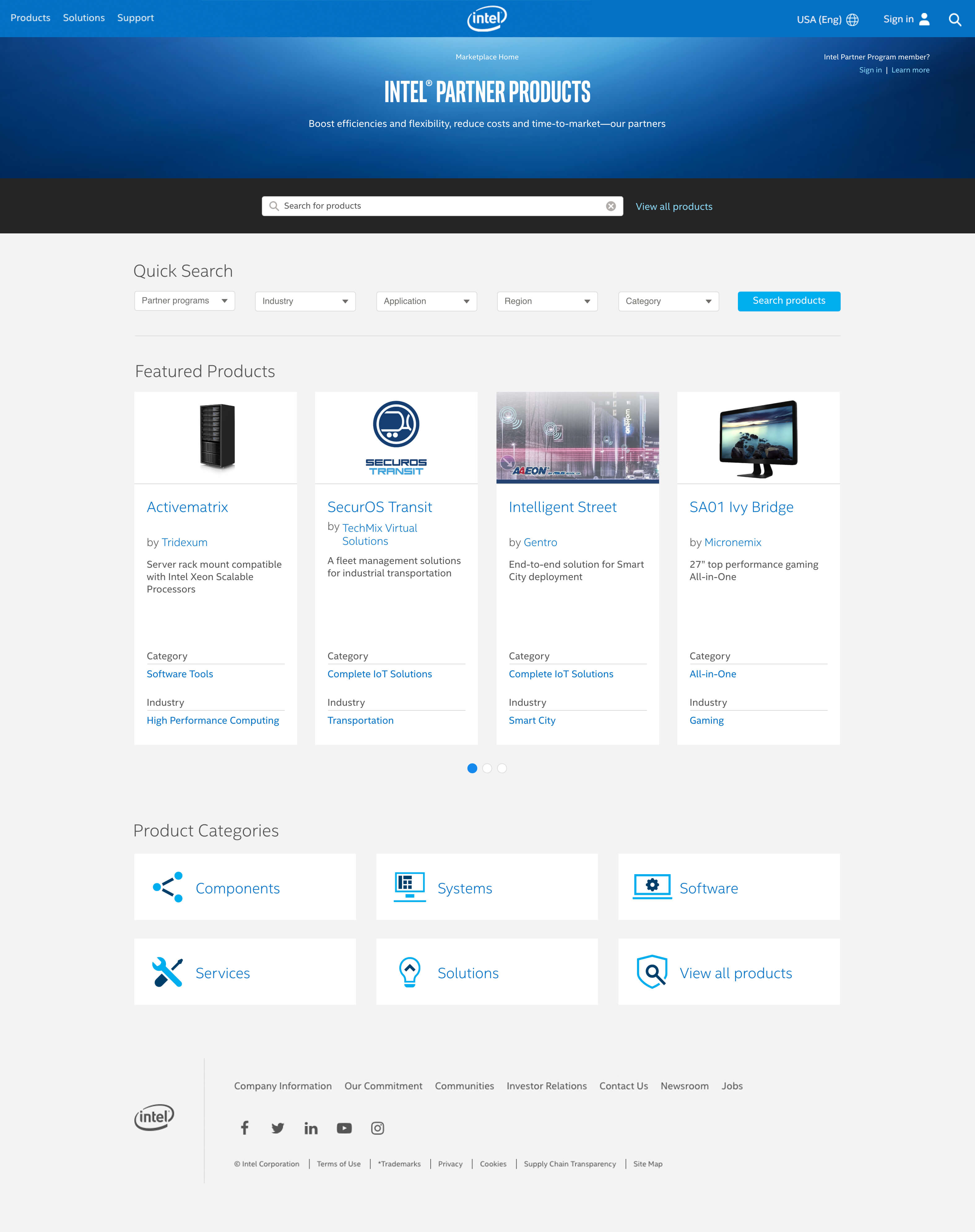Open the Intelligent Street AAEON image
The image size is (975, 1232).
point(578,437)
